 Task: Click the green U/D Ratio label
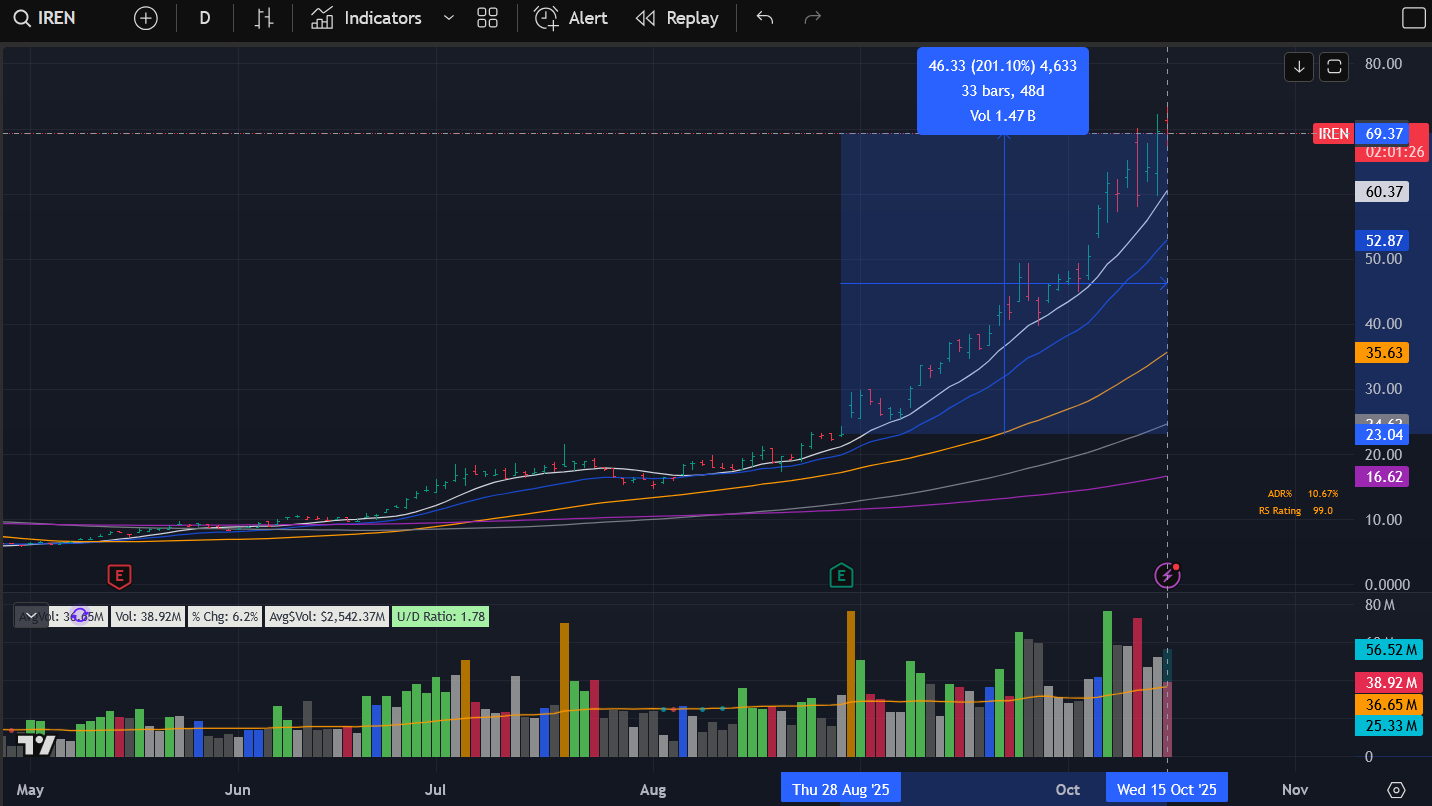[x=441, y=617]
